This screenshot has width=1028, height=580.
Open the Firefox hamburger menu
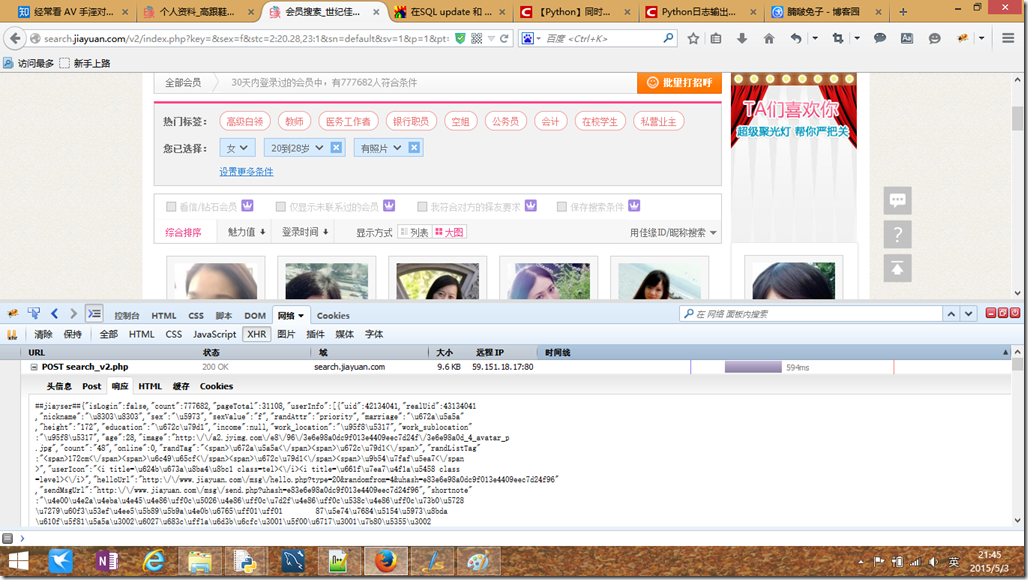click(1008, 39)
